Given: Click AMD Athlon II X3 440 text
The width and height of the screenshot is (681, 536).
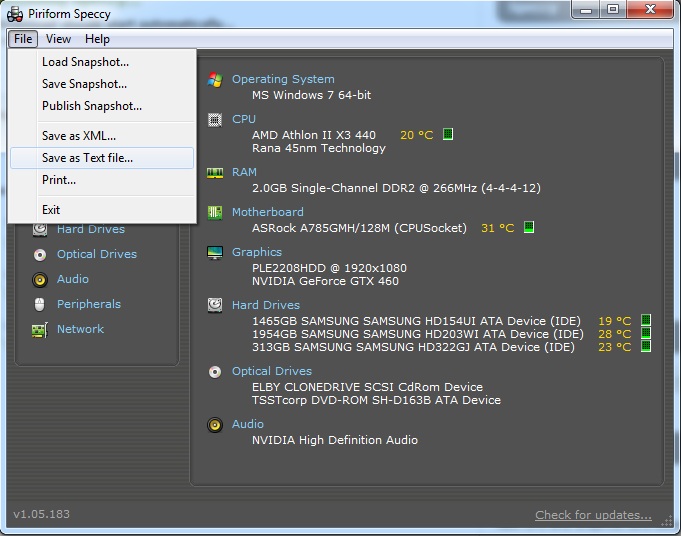Looking at the screenshot, I should (314, 135).
